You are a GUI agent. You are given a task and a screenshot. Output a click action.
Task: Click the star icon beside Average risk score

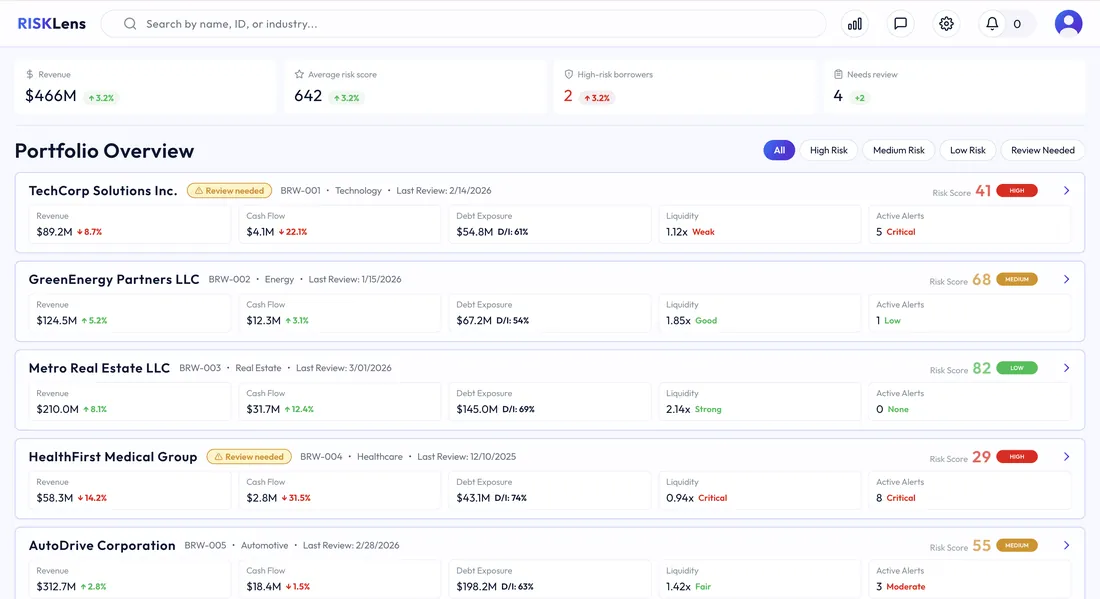point(300,74)
